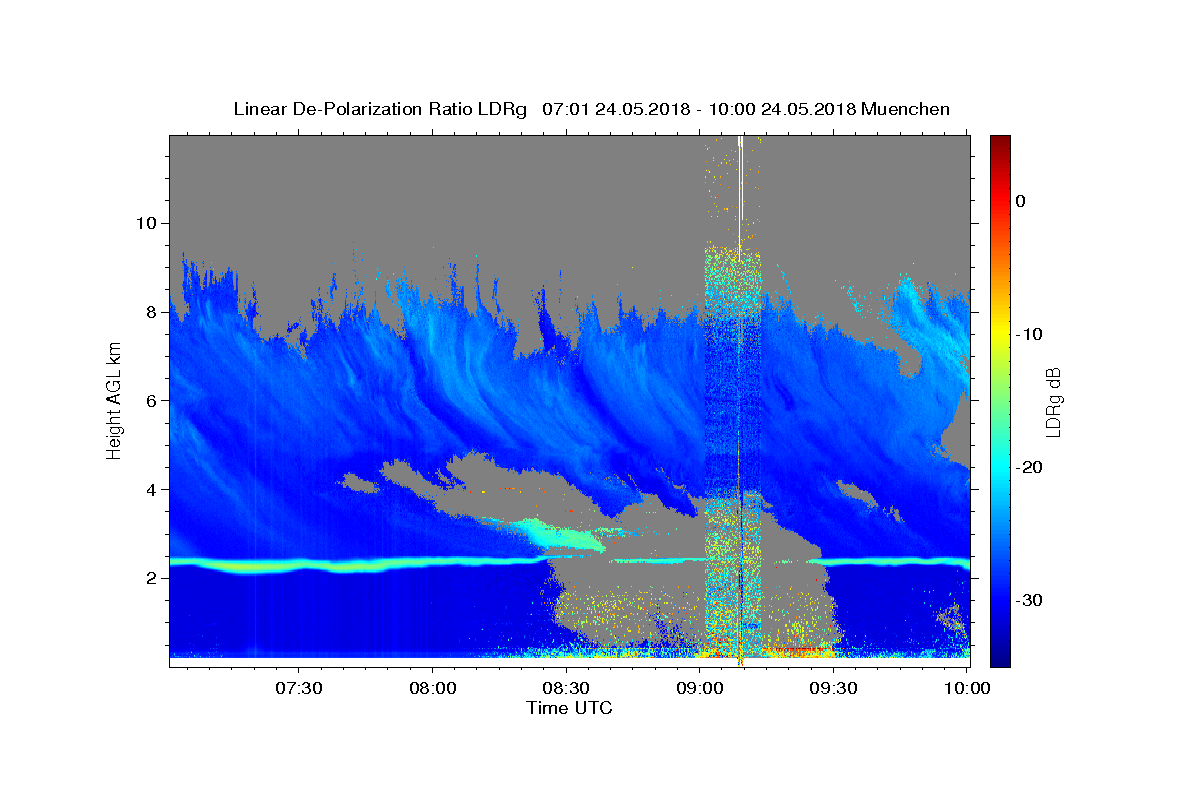The width and height of the screenshot is (1200, 800).
Task: Click the colorbar label '-30'
Action: (1030, 600)
